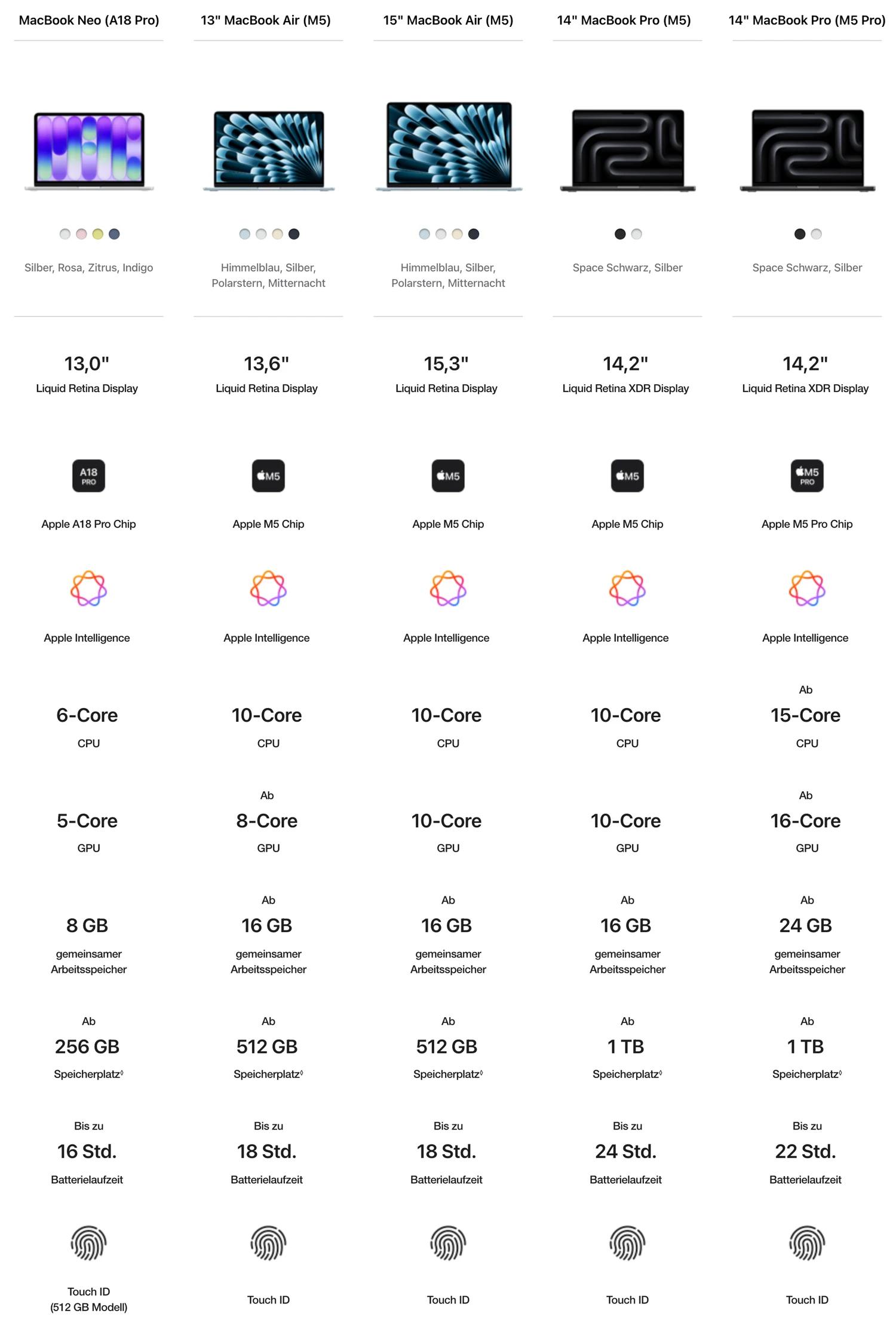Click the Apple Intelligence icon for 15" MacBook Air
896x1341 pixels.
tap(448, 588)
